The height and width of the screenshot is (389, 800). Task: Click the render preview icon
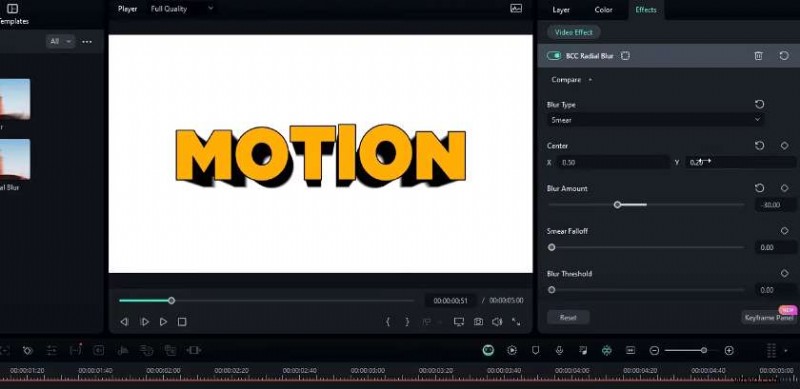point(512,350)
